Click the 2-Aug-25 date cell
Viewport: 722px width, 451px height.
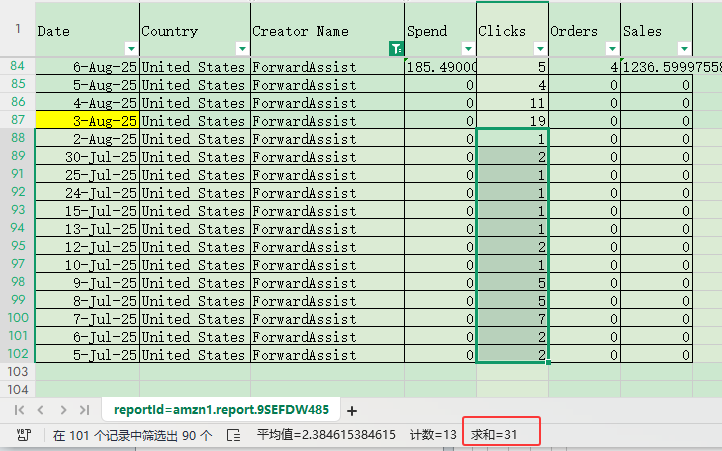pos(87,138)
